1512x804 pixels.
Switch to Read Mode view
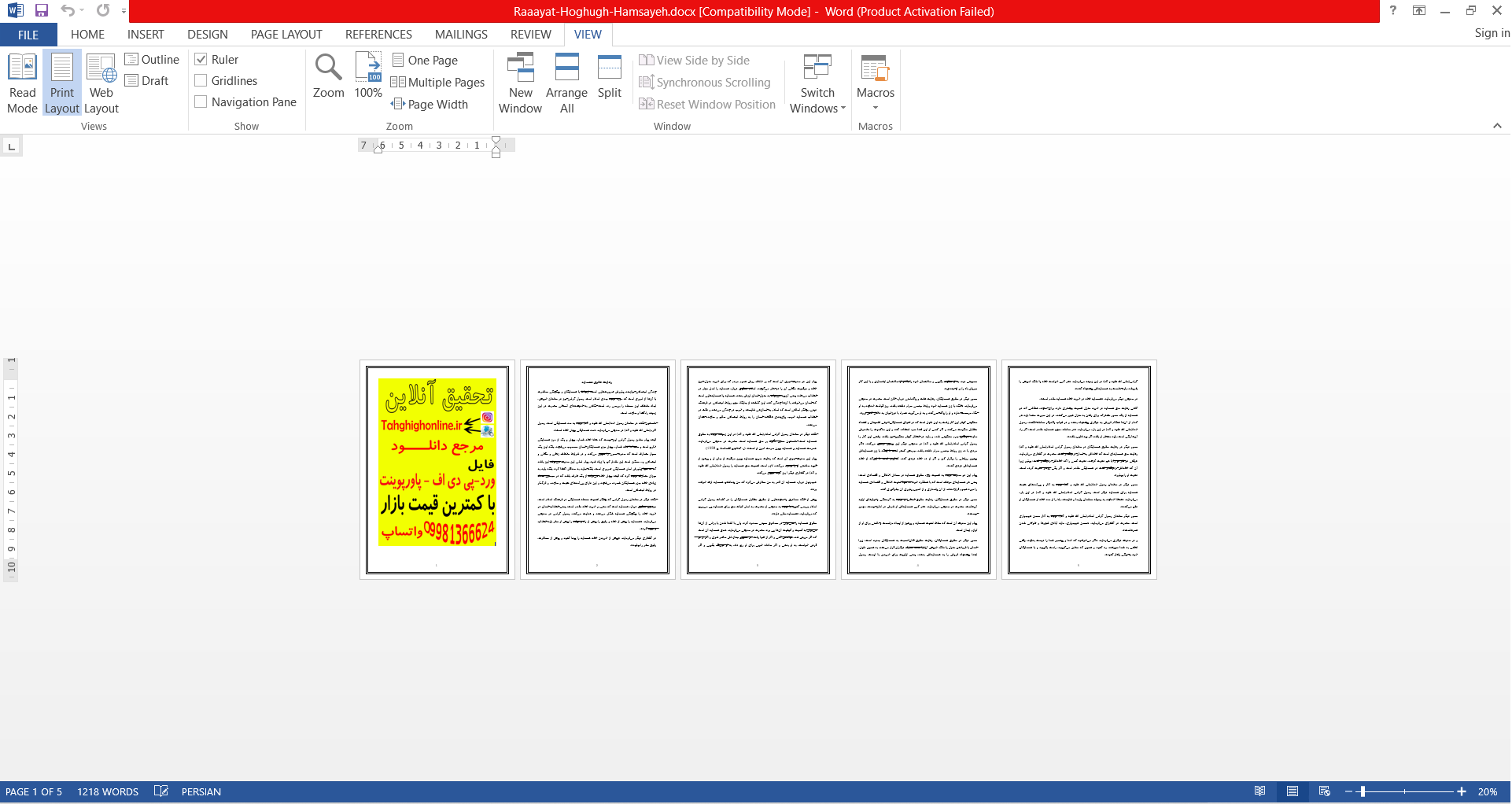pyautogui.click(x=22, y=83)
